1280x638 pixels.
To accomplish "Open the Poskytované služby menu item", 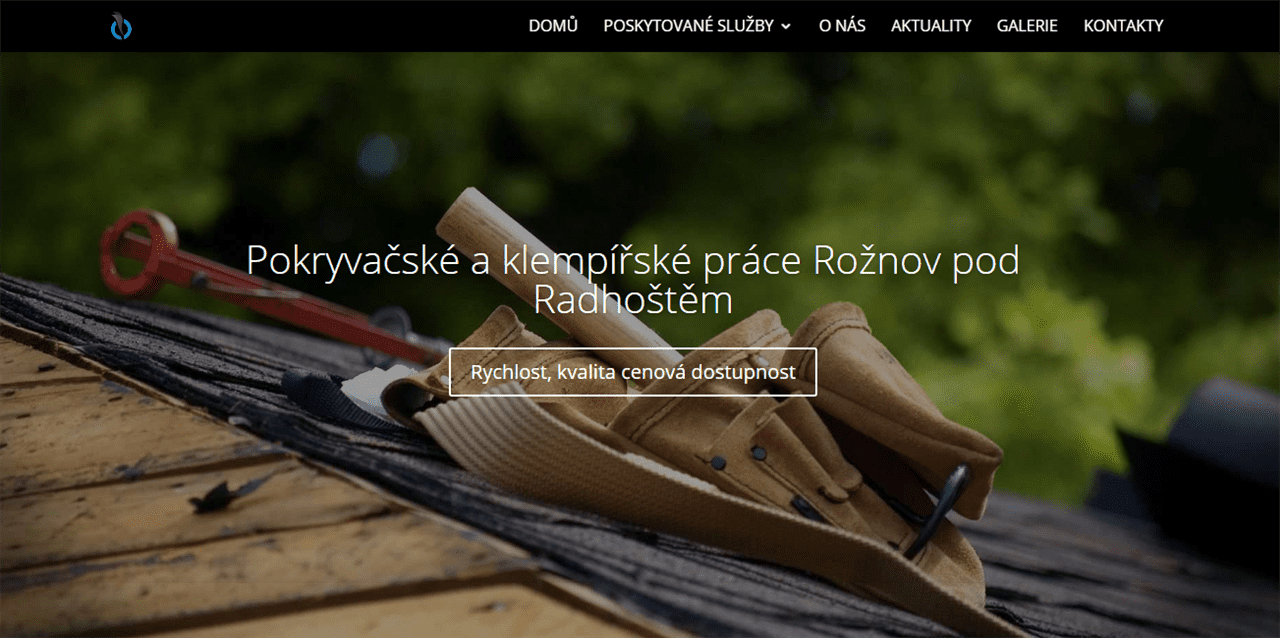I will pyautogui.click(x=689, y=26).
